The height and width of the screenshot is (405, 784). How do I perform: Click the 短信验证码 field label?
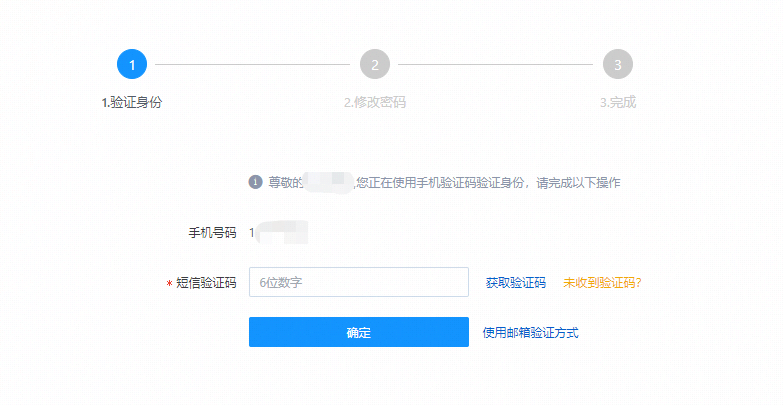click(206, 282)
